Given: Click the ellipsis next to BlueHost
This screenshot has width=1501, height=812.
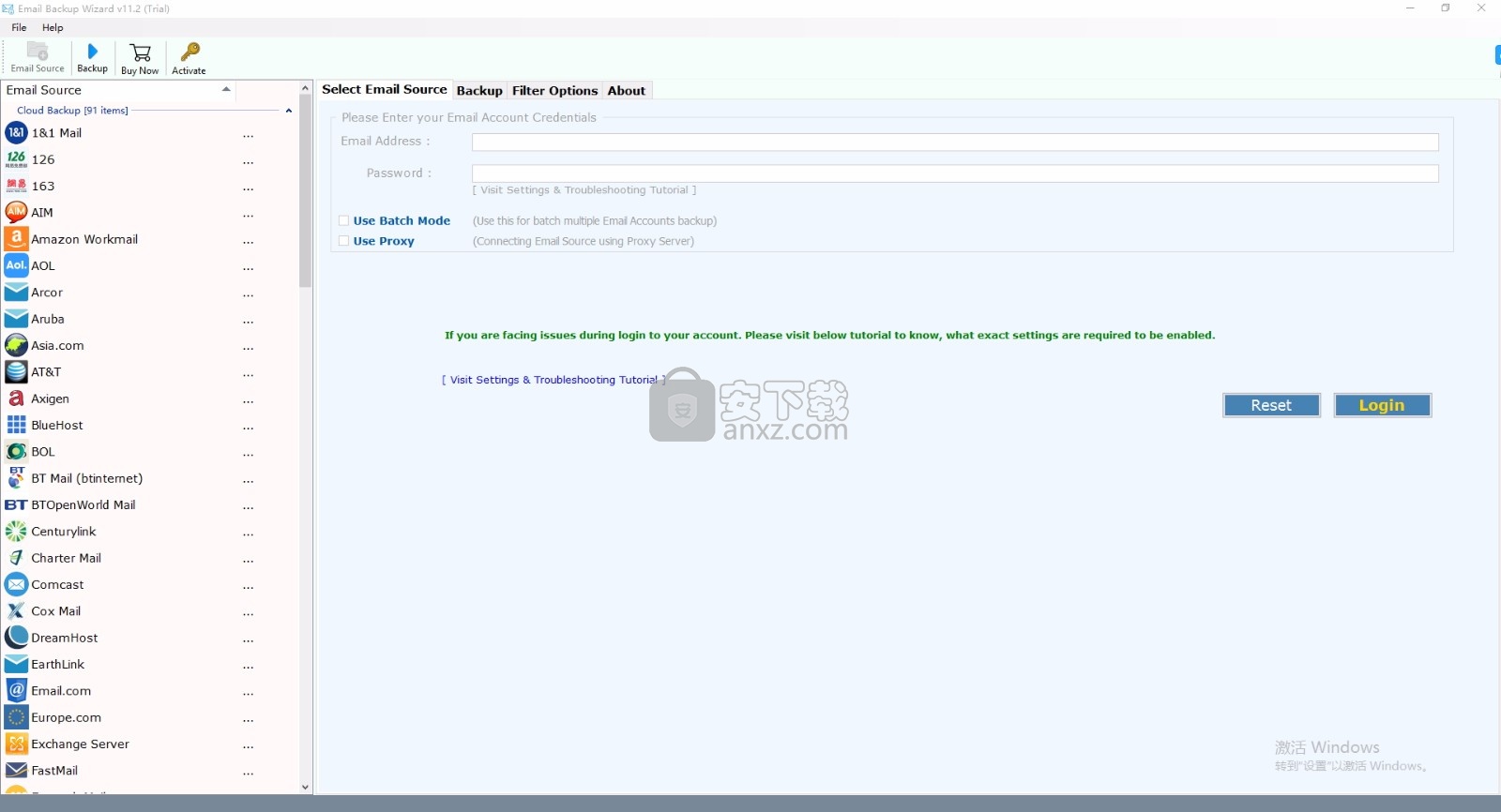Looking at the screenshot, I should 248,428.
